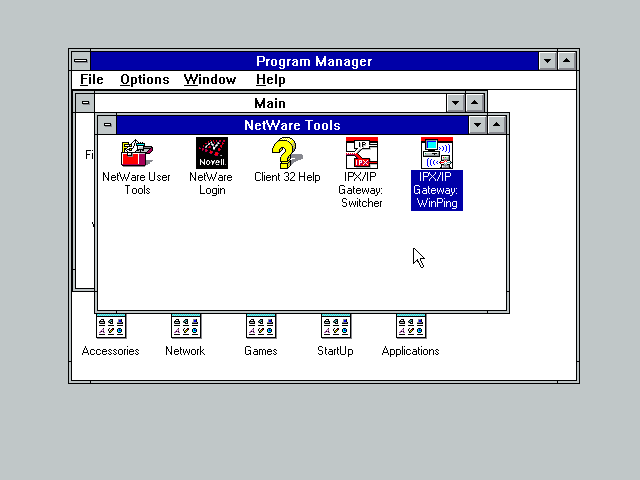The width and height of the screenshot is (640, 480).
Task: Click the 'Accessories' group label
Action: pos(111,351)
